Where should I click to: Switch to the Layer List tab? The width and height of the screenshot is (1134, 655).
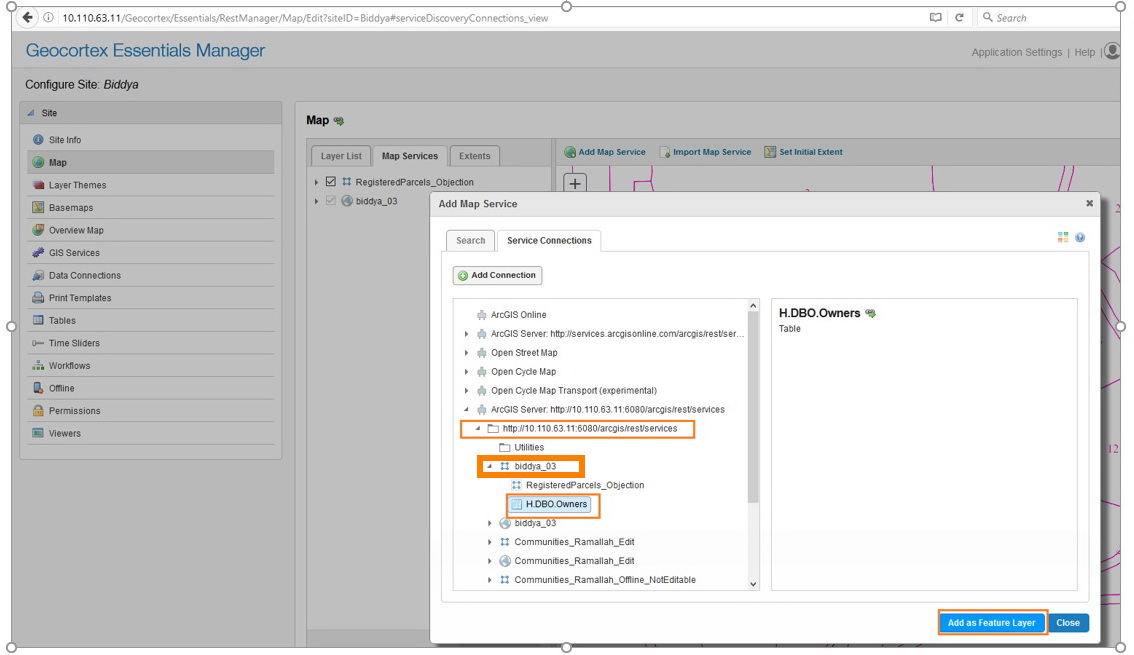pyautogui.click(x=341, y=155)
